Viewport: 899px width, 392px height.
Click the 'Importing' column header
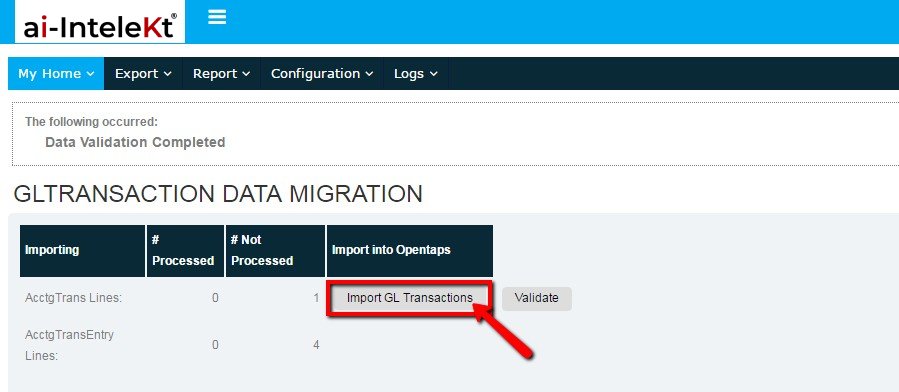click(x=83, y=250)
